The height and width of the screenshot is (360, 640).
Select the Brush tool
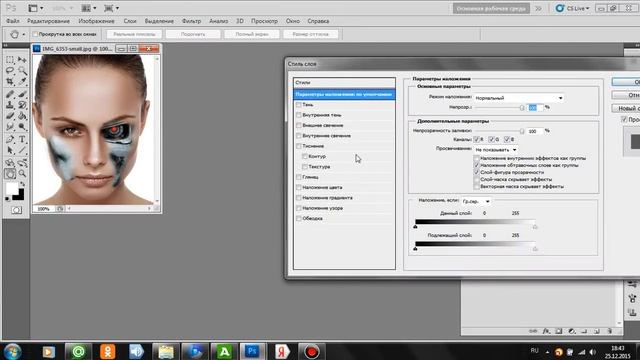(x=22, y=94)
